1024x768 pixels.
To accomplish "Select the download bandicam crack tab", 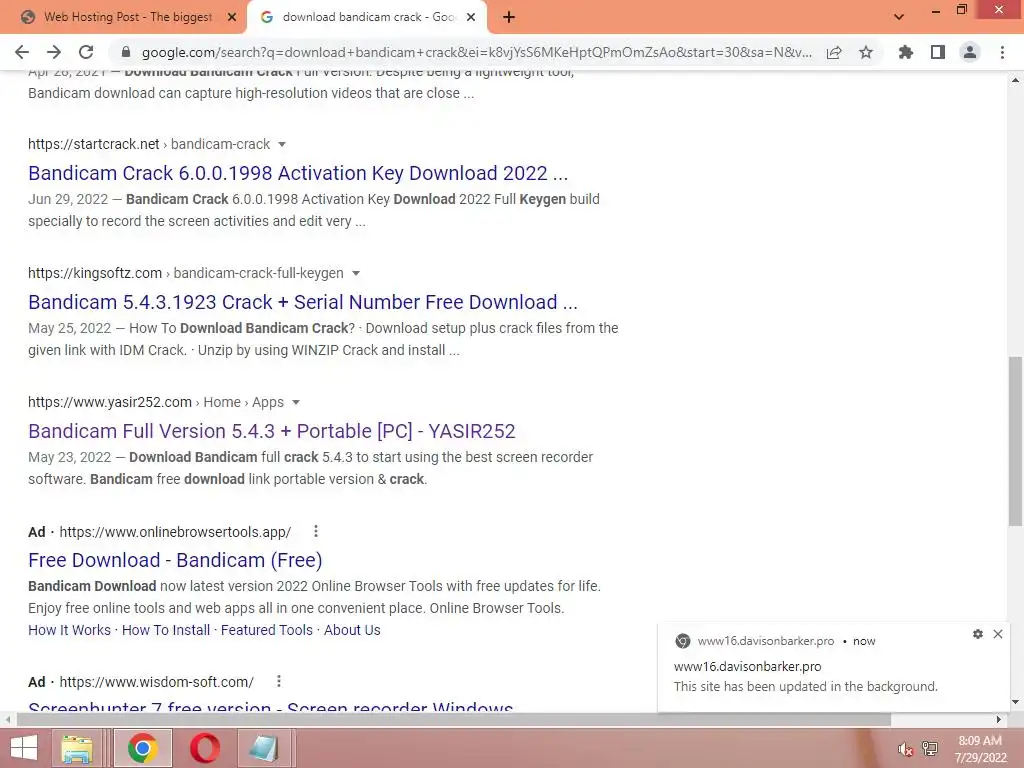I will point(366,18).
